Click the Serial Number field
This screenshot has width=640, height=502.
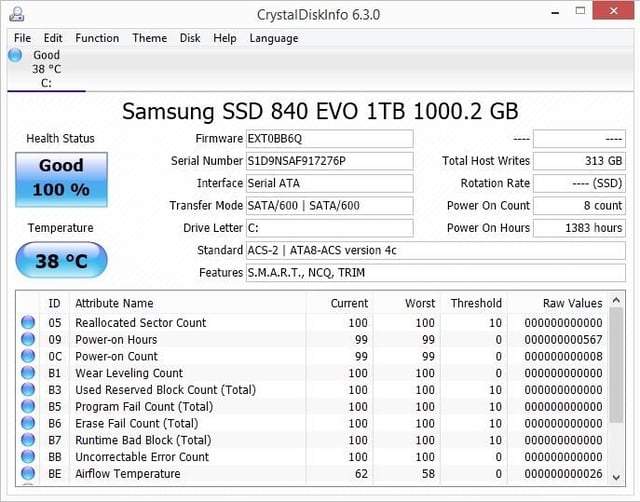click(329, 161)
